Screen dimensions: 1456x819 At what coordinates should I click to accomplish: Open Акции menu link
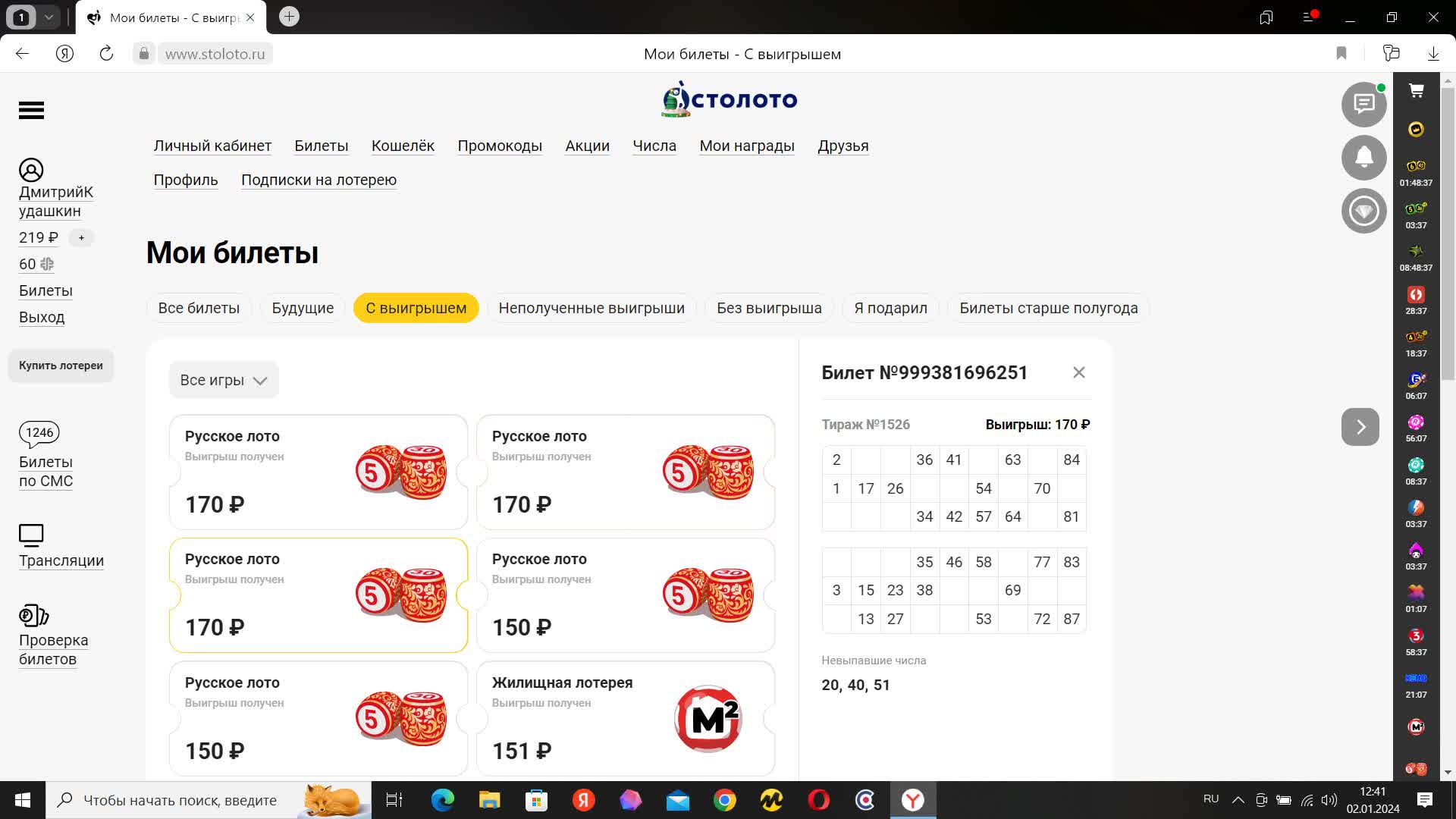click(x=587, y=146)
